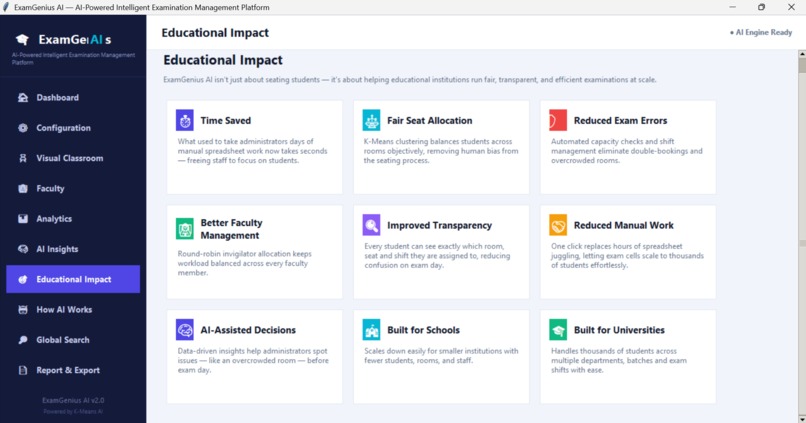806x423 pixels.
Task: Click the AI-Assisted Decisions heading
Action: pos(248,330)
